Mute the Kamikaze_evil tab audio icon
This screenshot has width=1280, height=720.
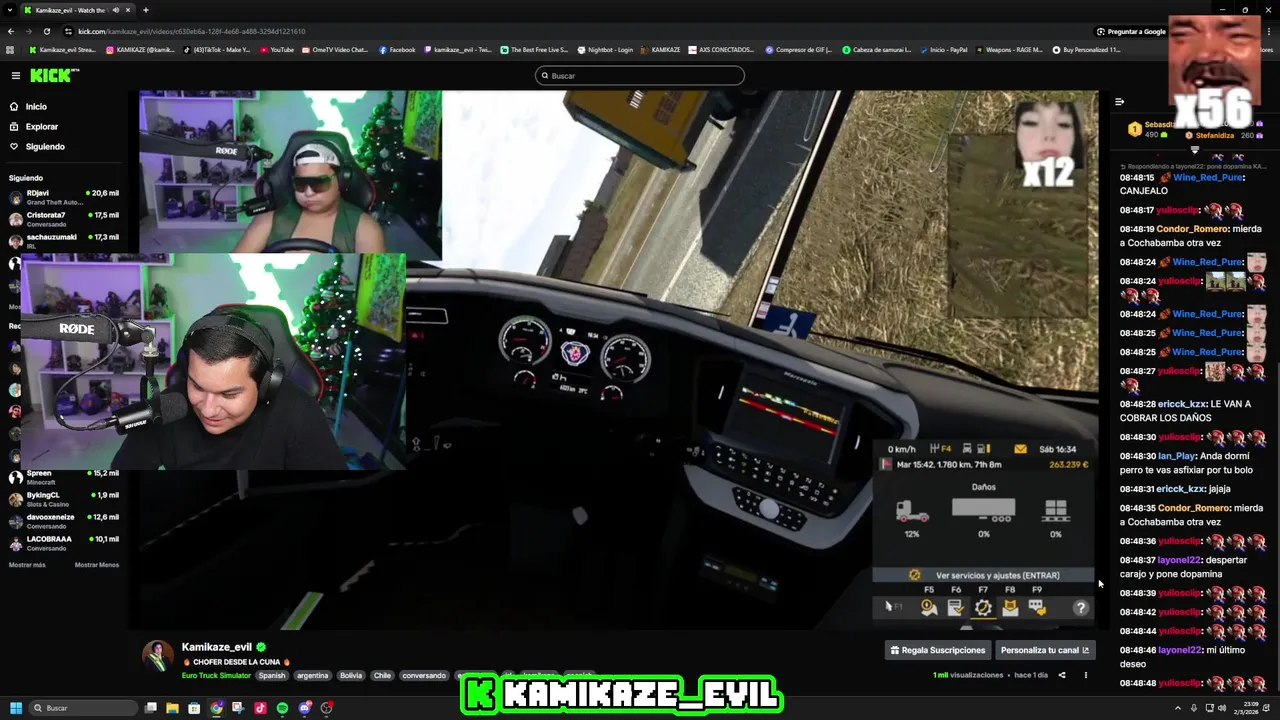(x=116, y=10)
